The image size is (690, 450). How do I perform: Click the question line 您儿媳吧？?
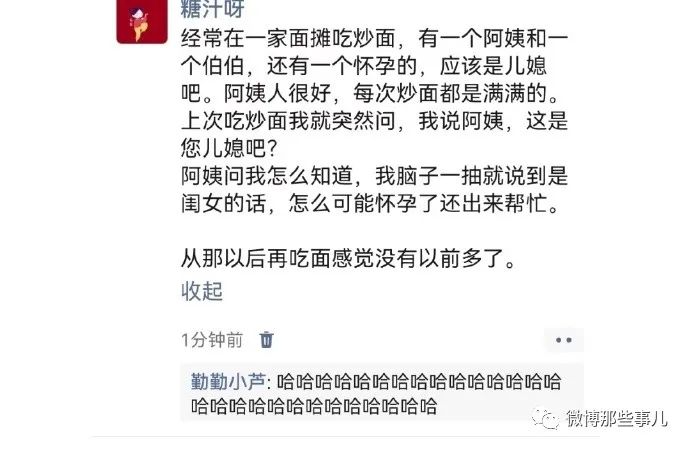point(229,148)
